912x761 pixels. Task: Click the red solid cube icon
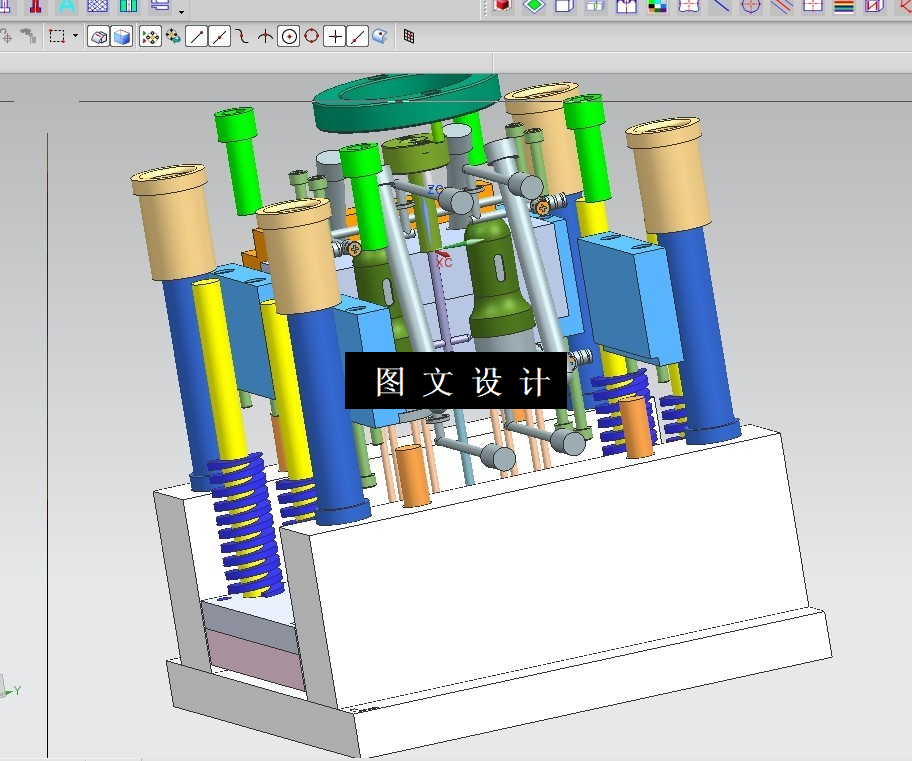pos(503,6)
